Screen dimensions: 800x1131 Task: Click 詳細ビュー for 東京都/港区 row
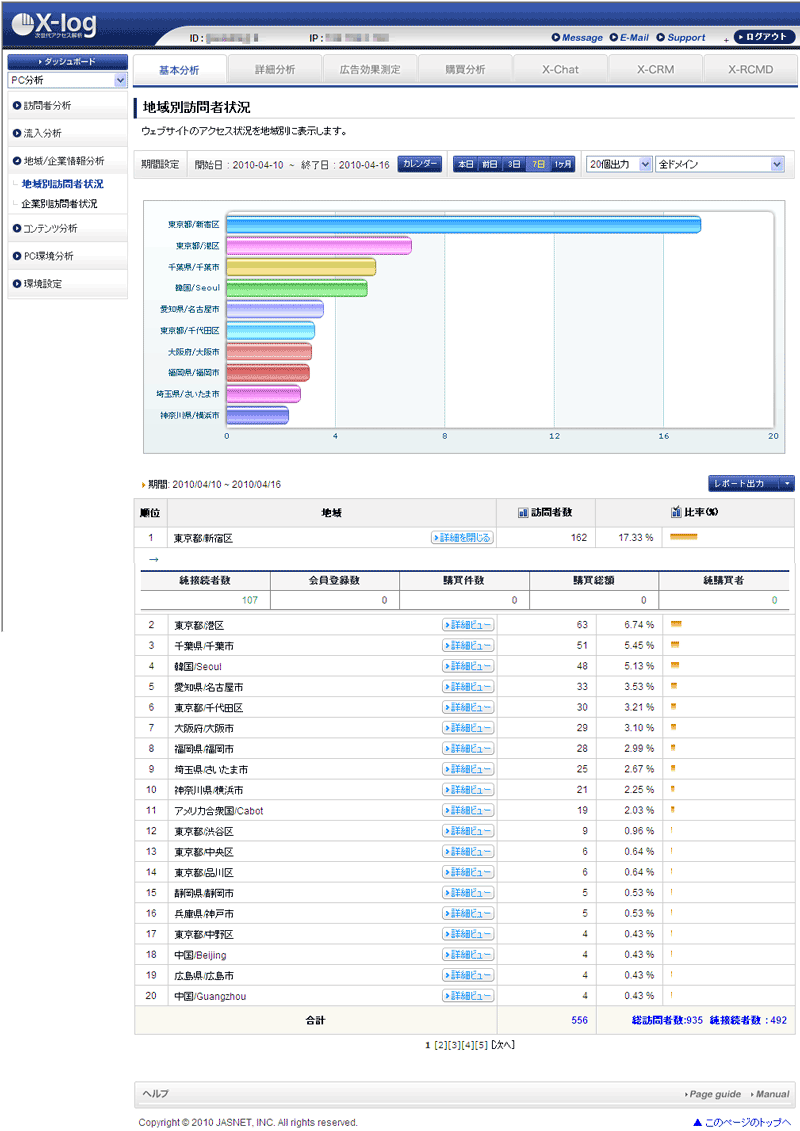(x=468, y=625)
